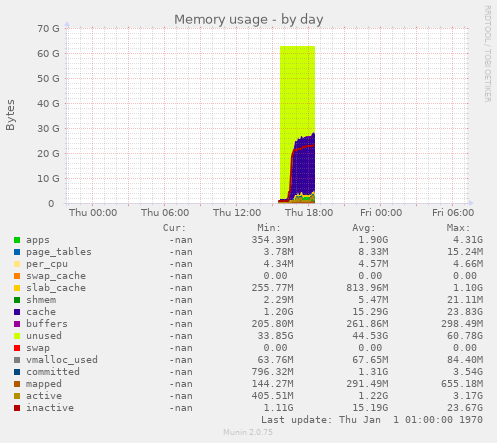Click the mapped brown legend swatch
The height and width of the screenshot is (443, 497).
click(17, 384)
